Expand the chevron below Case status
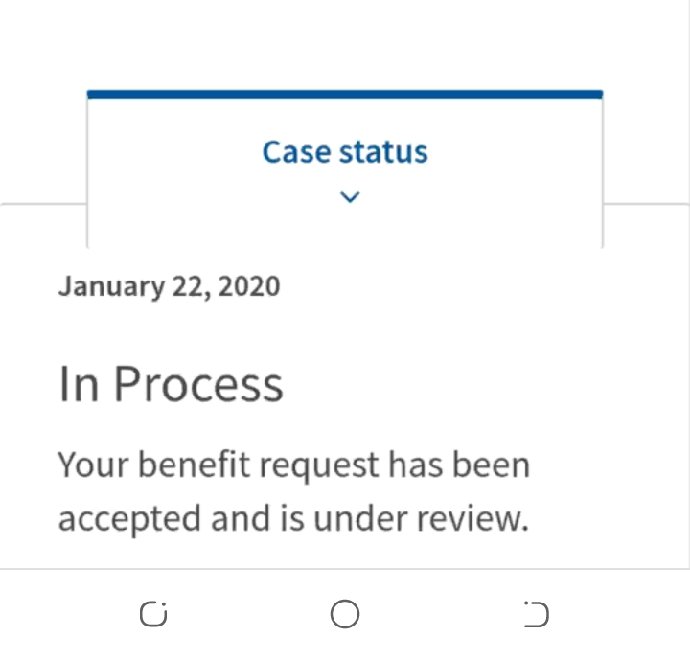 tap(350, 197)
